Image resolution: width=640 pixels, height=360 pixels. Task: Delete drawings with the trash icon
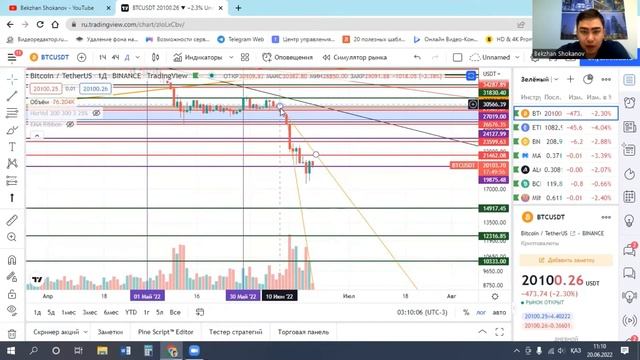pos(12,333)
